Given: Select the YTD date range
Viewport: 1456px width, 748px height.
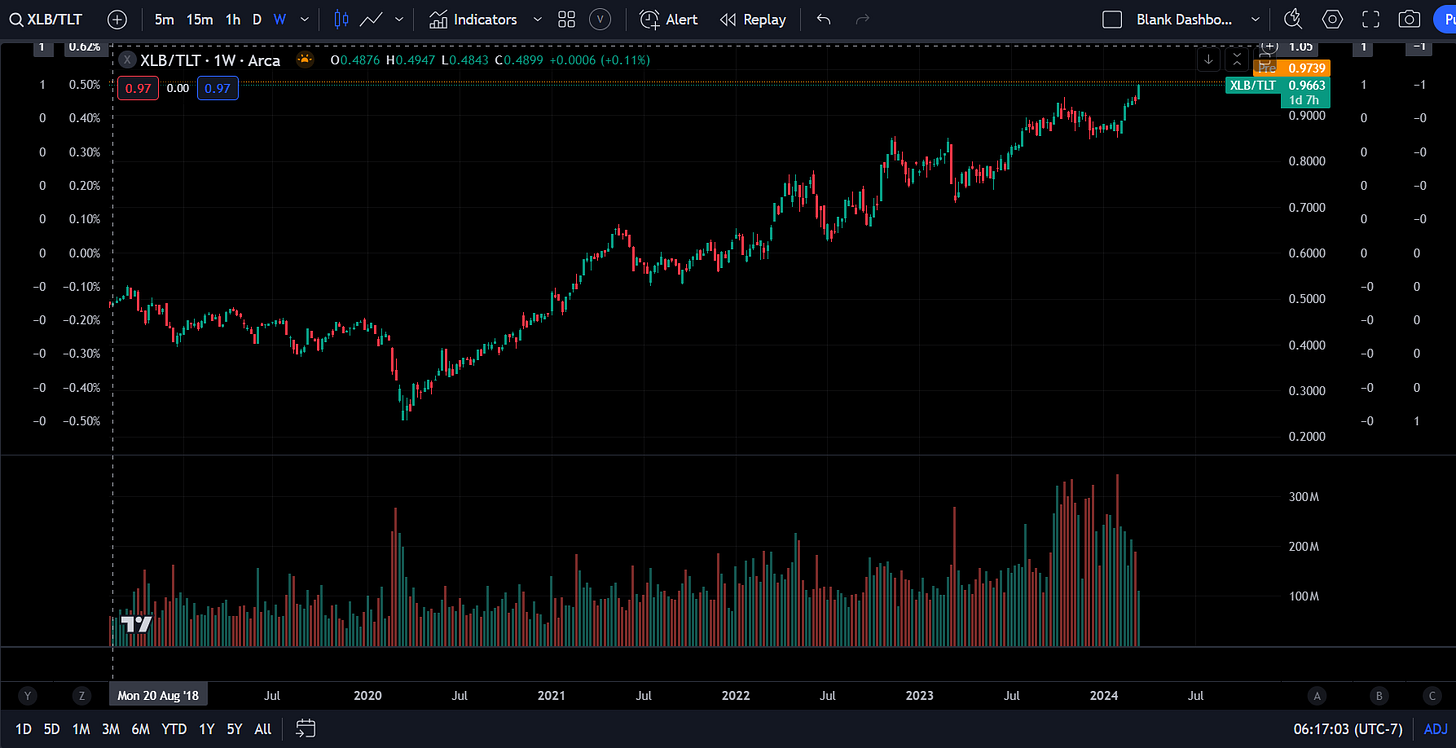Looking at the screenshot, I should pos(174,729).
